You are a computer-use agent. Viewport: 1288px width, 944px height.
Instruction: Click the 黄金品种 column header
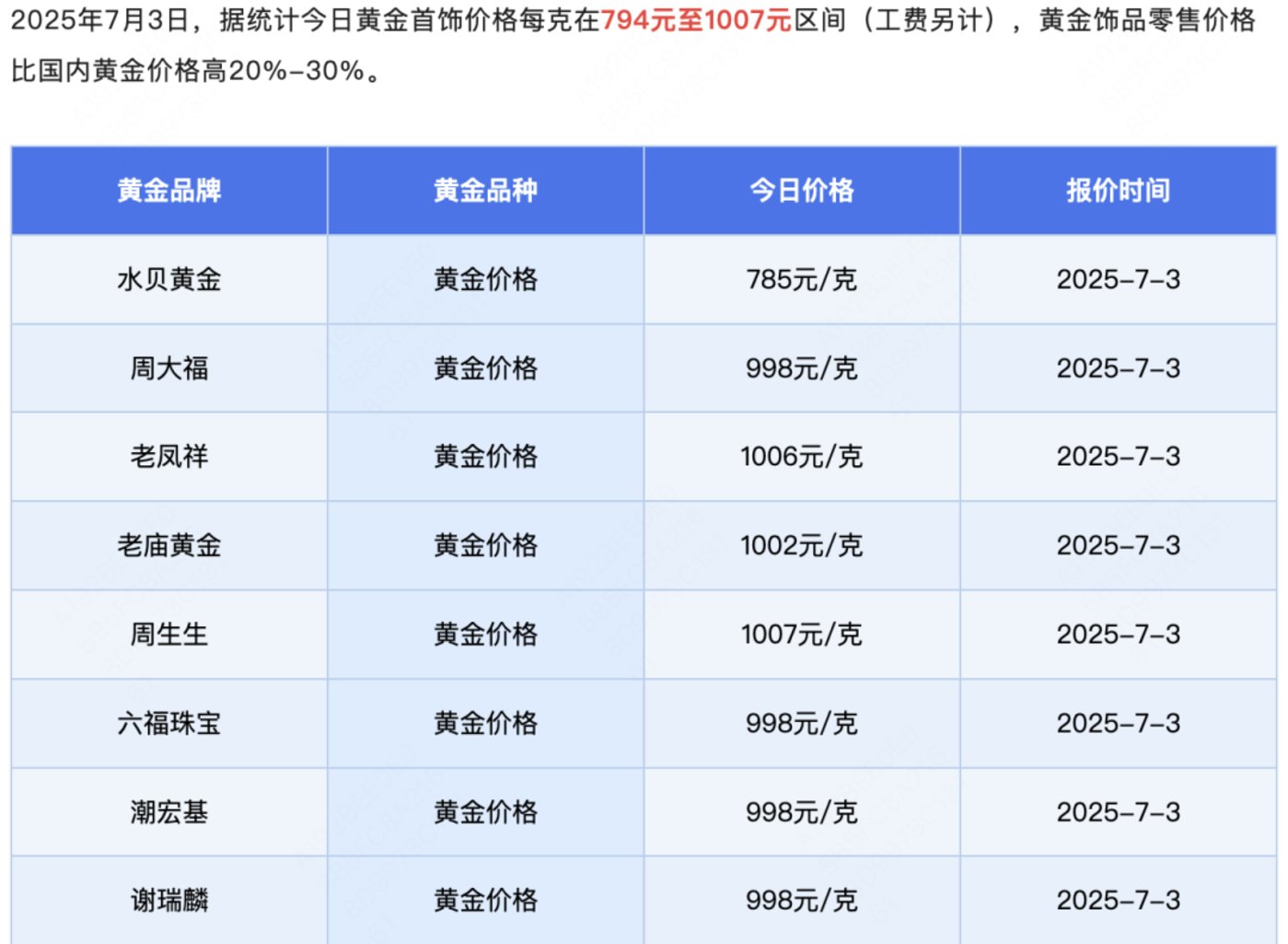[485, 191]
